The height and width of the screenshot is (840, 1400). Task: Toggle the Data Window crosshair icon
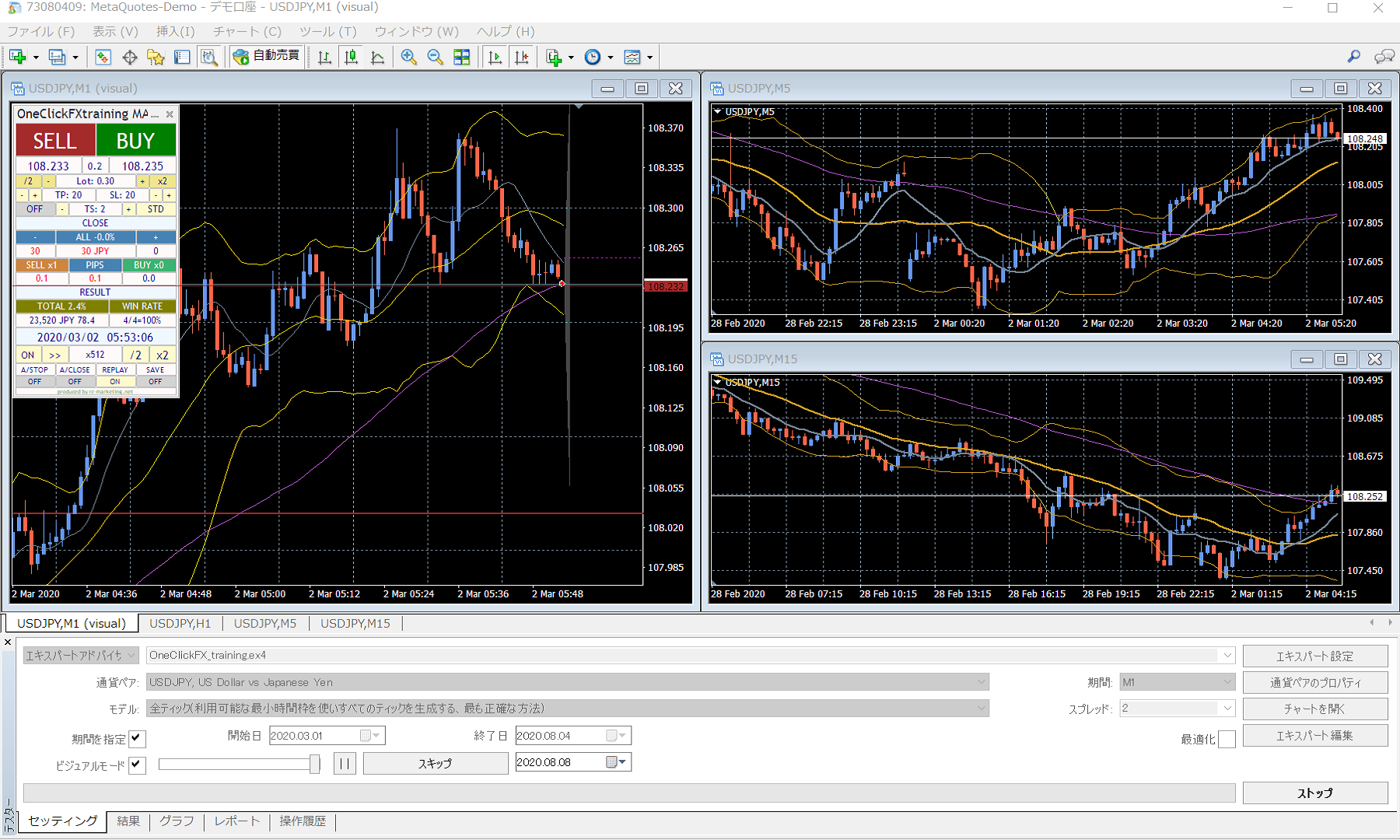pos(130,57)
